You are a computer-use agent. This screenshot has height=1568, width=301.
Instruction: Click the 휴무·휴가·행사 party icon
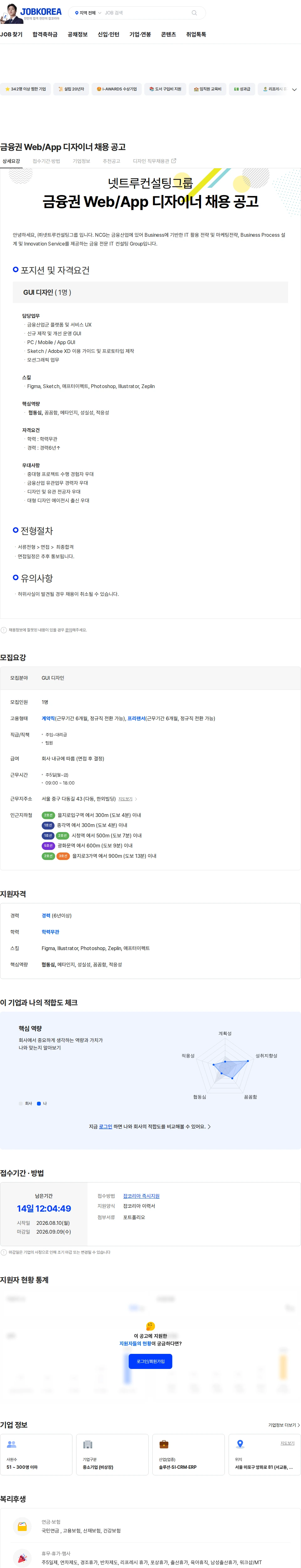tap(23, 1558)
